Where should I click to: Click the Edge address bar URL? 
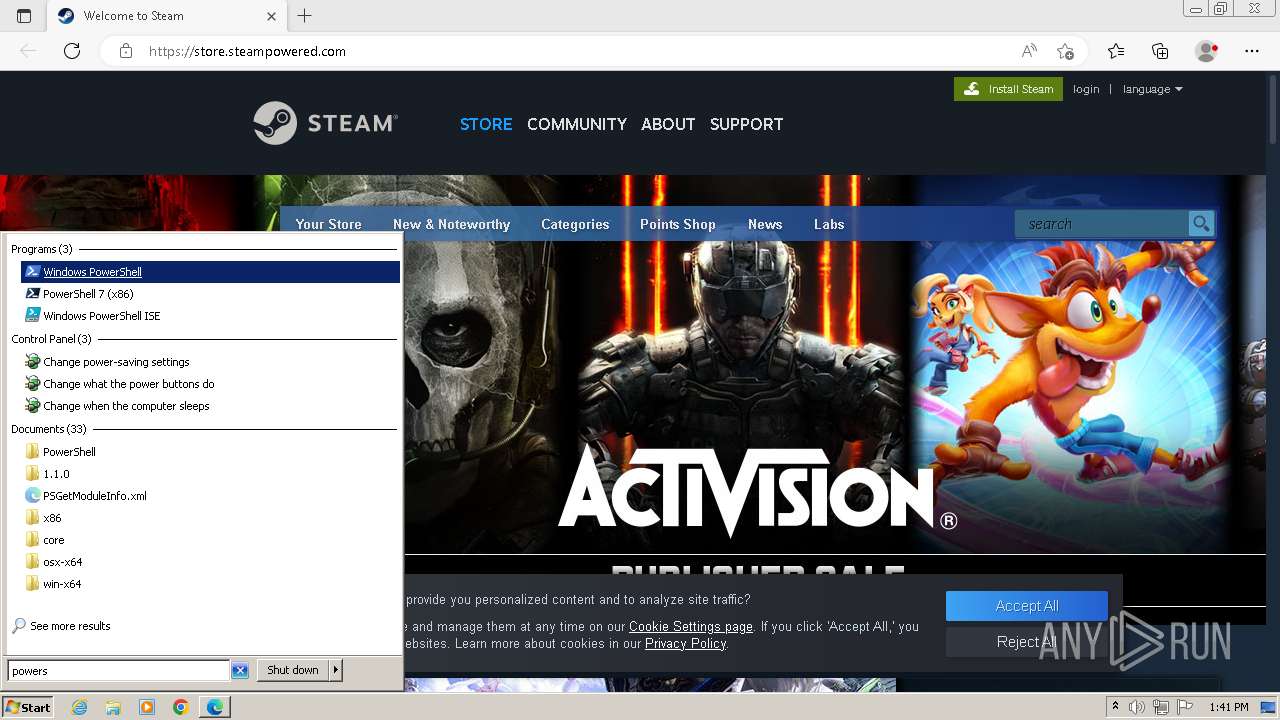[247, 51]
